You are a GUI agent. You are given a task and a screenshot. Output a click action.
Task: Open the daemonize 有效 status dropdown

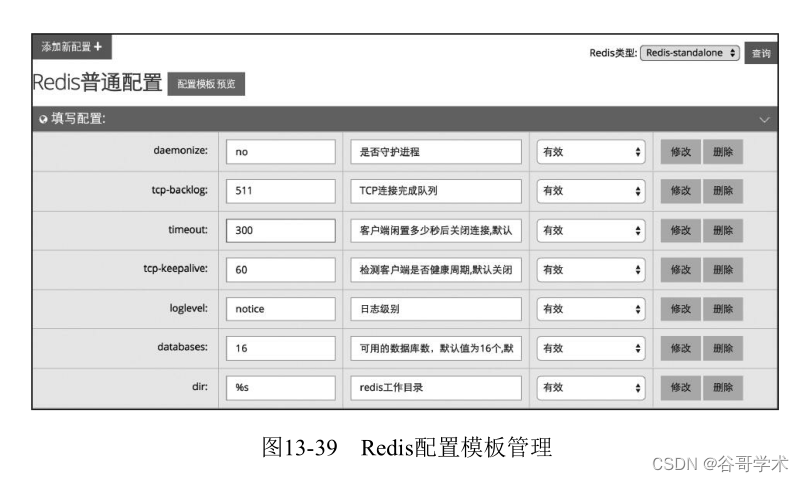591,152
